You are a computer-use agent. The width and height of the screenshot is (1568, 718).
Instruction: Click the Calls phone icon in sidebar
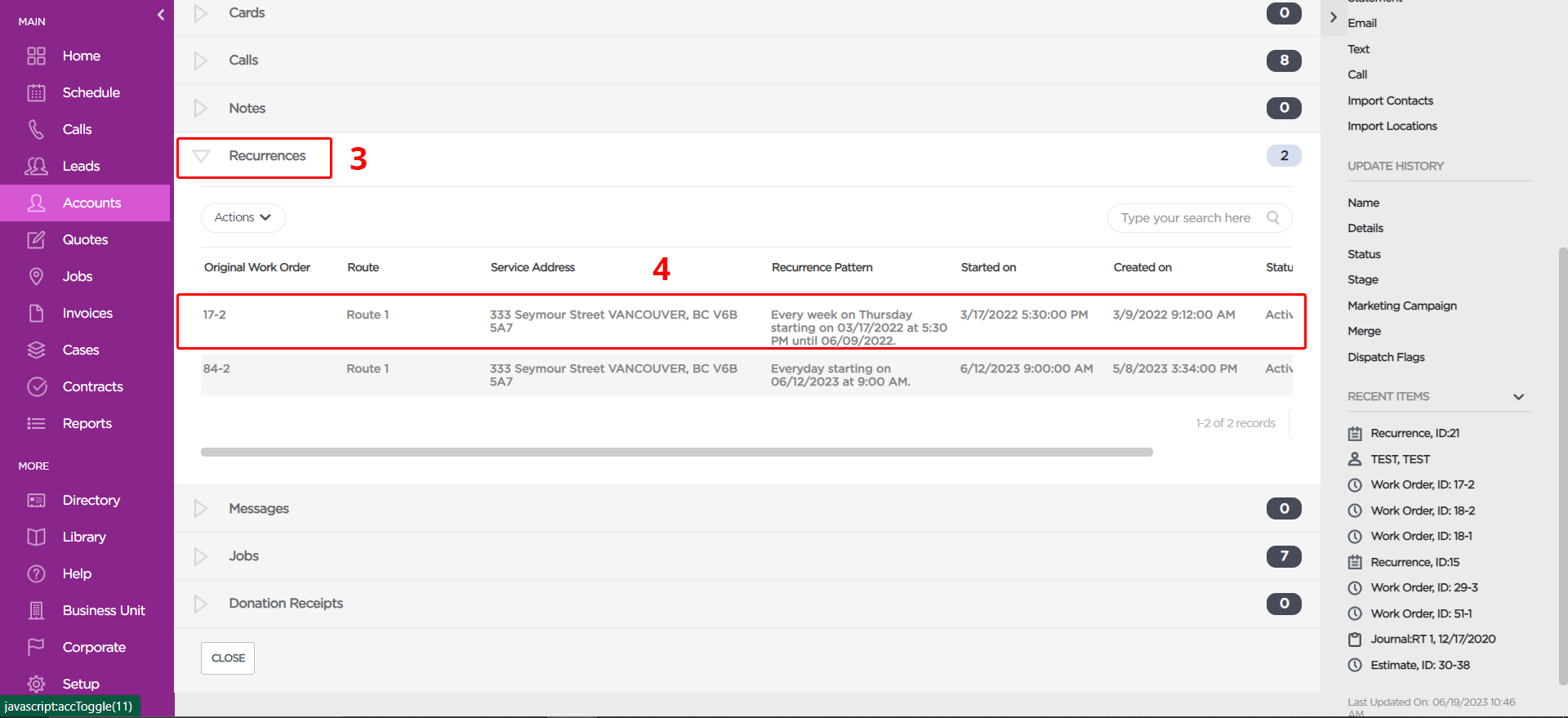coord(36,129)
